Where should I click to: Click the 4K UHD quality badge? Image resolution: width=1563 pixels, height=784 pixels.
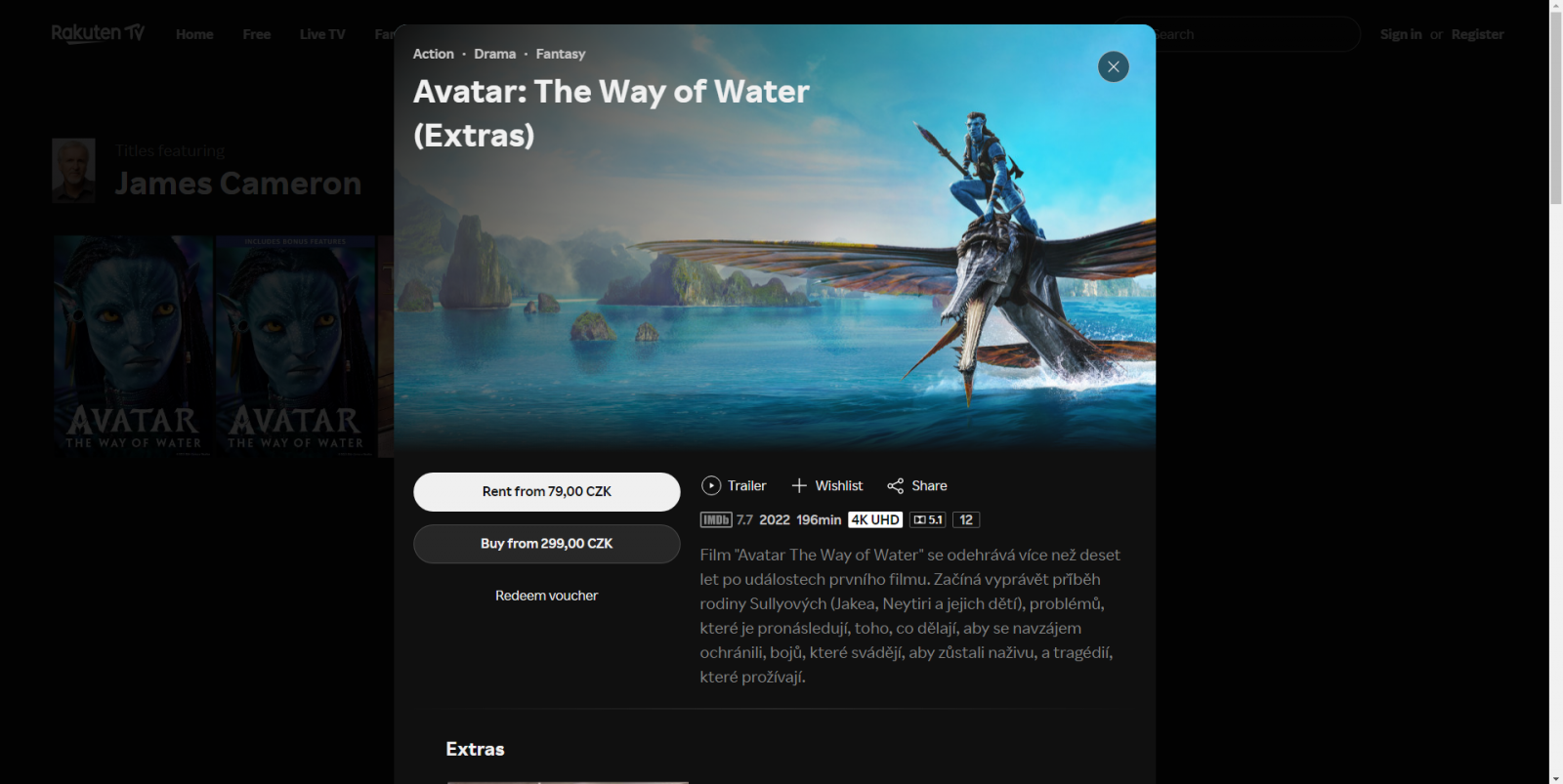pyautogui.click(x=875, y=519)
